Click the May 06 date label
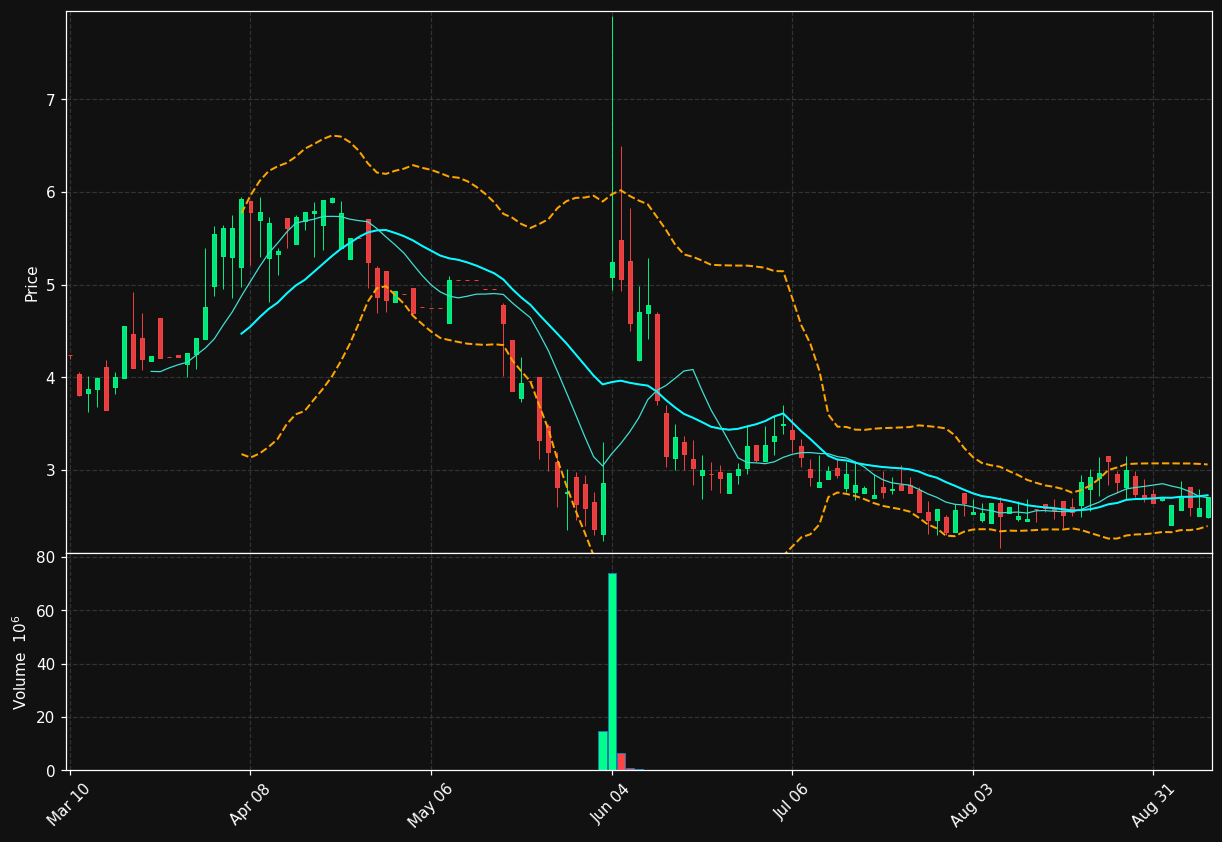 coord(429,805)
